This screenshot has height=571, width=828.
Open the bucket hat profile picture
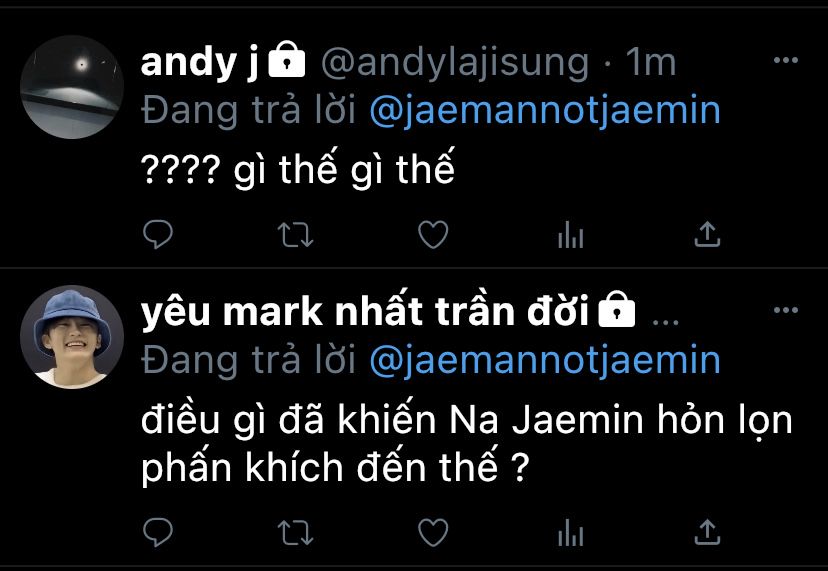(x=72, y=337)
